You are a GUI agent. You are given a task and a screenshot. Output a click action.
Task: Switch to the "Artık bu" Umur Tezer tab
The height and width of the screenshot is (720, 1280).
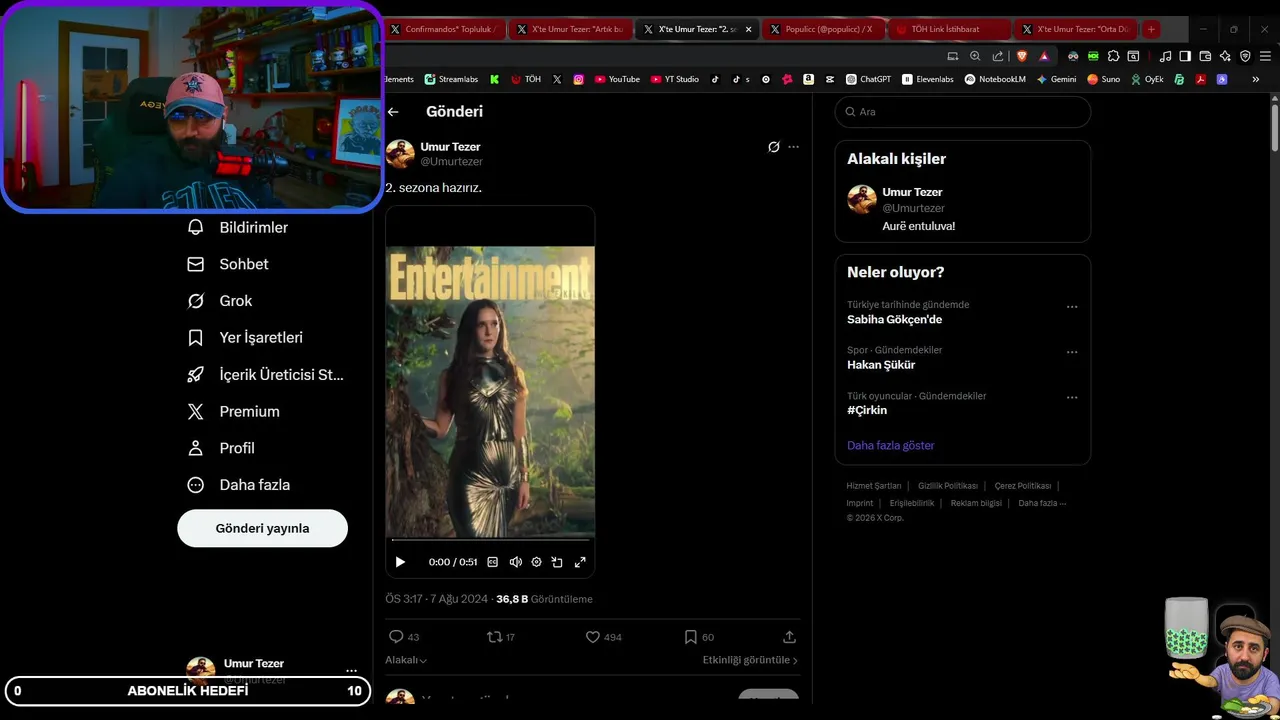pos(571,29)
